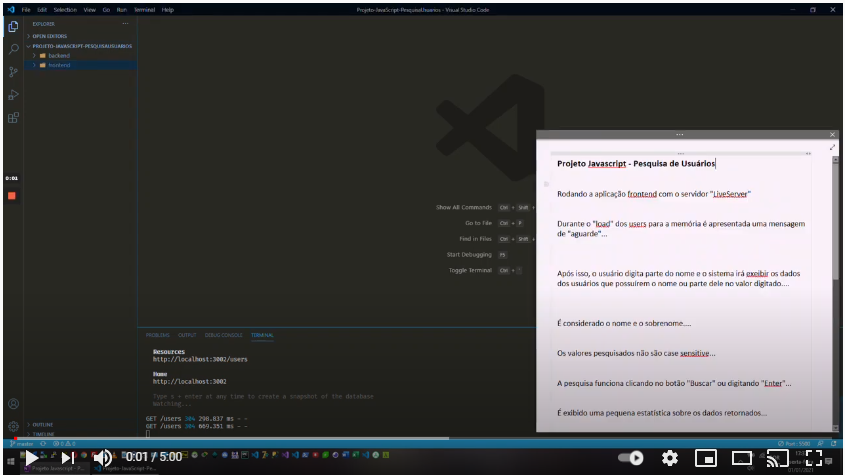This screenshot has height=475, width=845.
Task: Switch to the Debug Console tab
Action: 223,335
